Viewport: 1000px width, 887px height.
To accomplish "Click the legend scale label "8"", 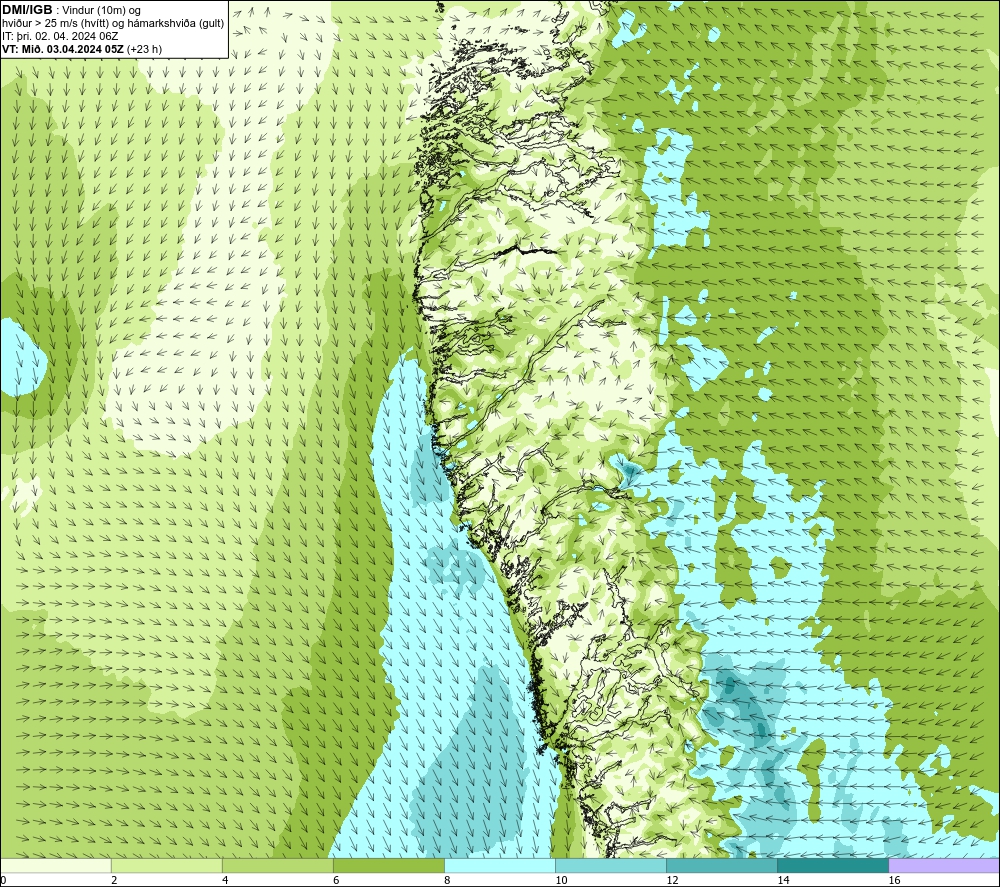I will 447,881.
